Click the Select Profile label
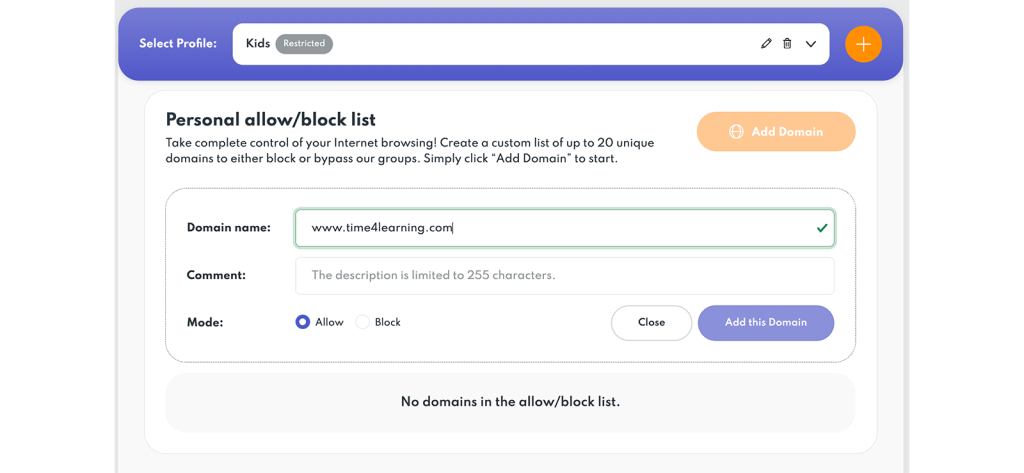Image resolution: width=1024 pixels, height=473 pixels. 178,44
